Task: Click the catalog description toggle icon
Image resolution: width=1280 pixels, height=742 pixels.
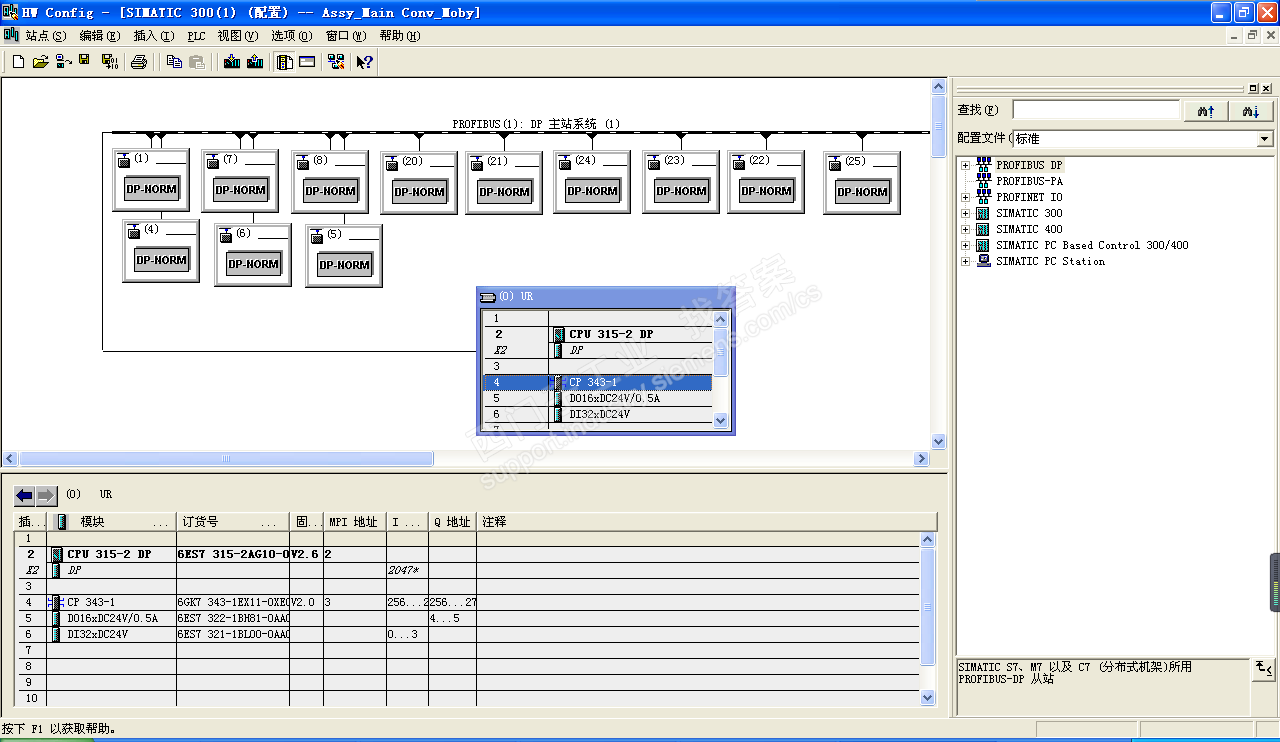Action: tap(1264, 668)
